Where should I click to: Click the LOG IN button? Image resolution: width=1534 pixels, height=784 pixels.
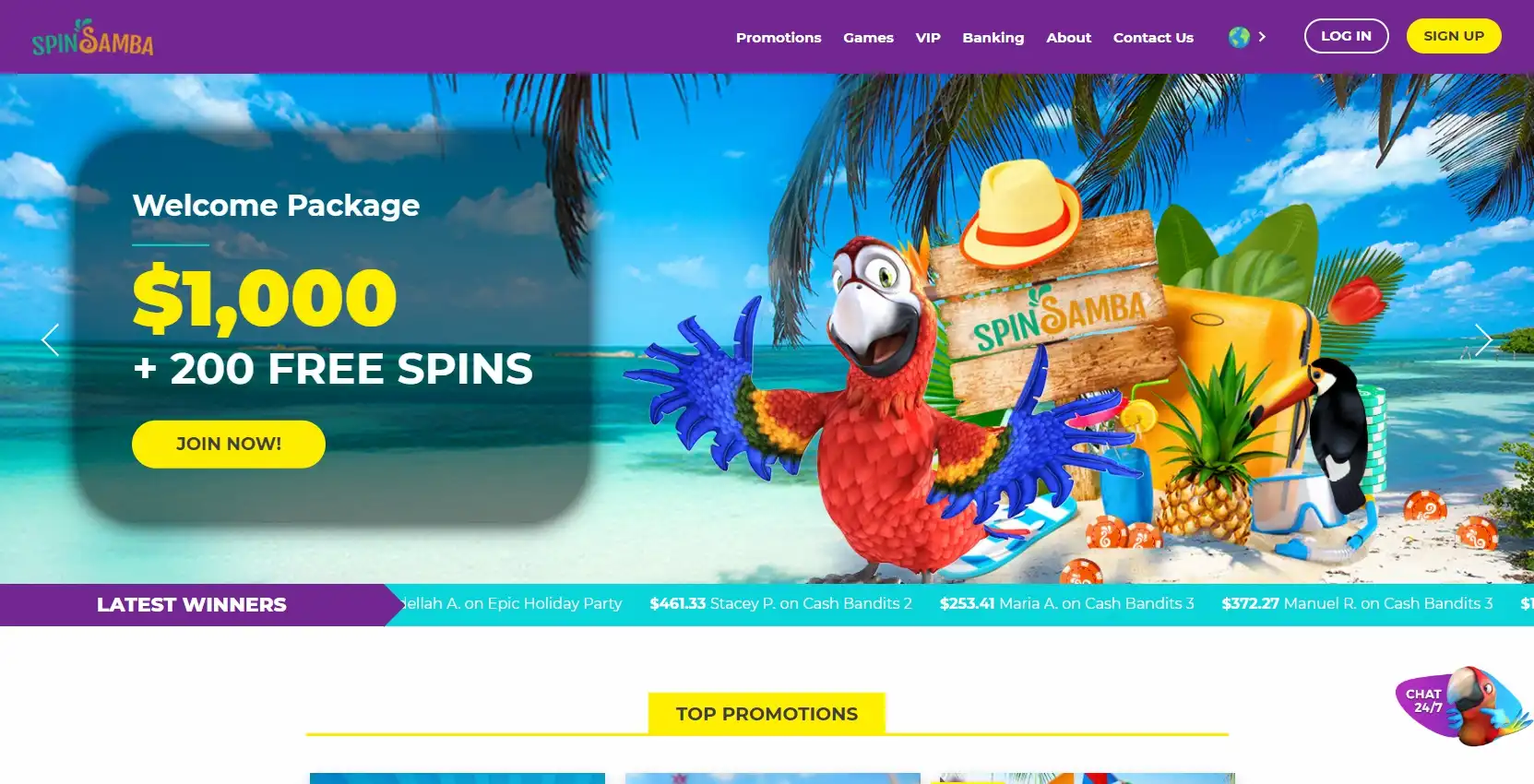[1346, 36]
